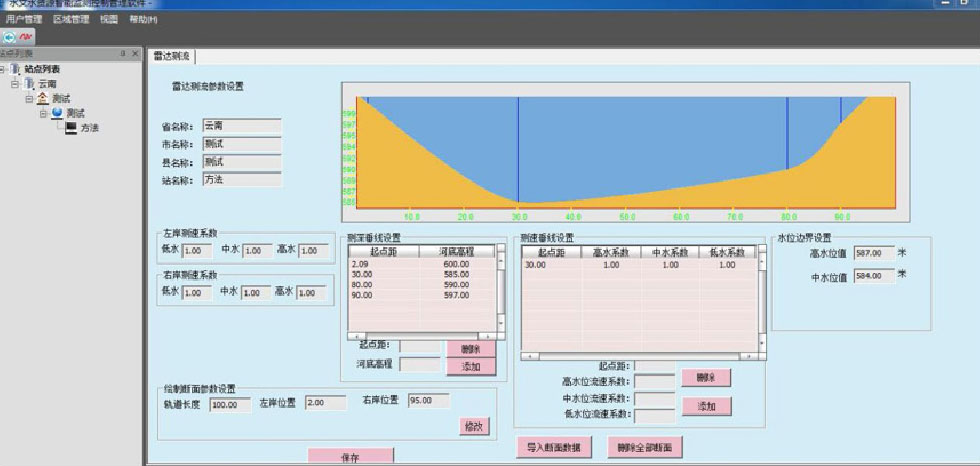Image resolution: width=980 pixels, height=466 pixels.
Task: Collapse the 云南 tree node
Action: tap(15, 84)
